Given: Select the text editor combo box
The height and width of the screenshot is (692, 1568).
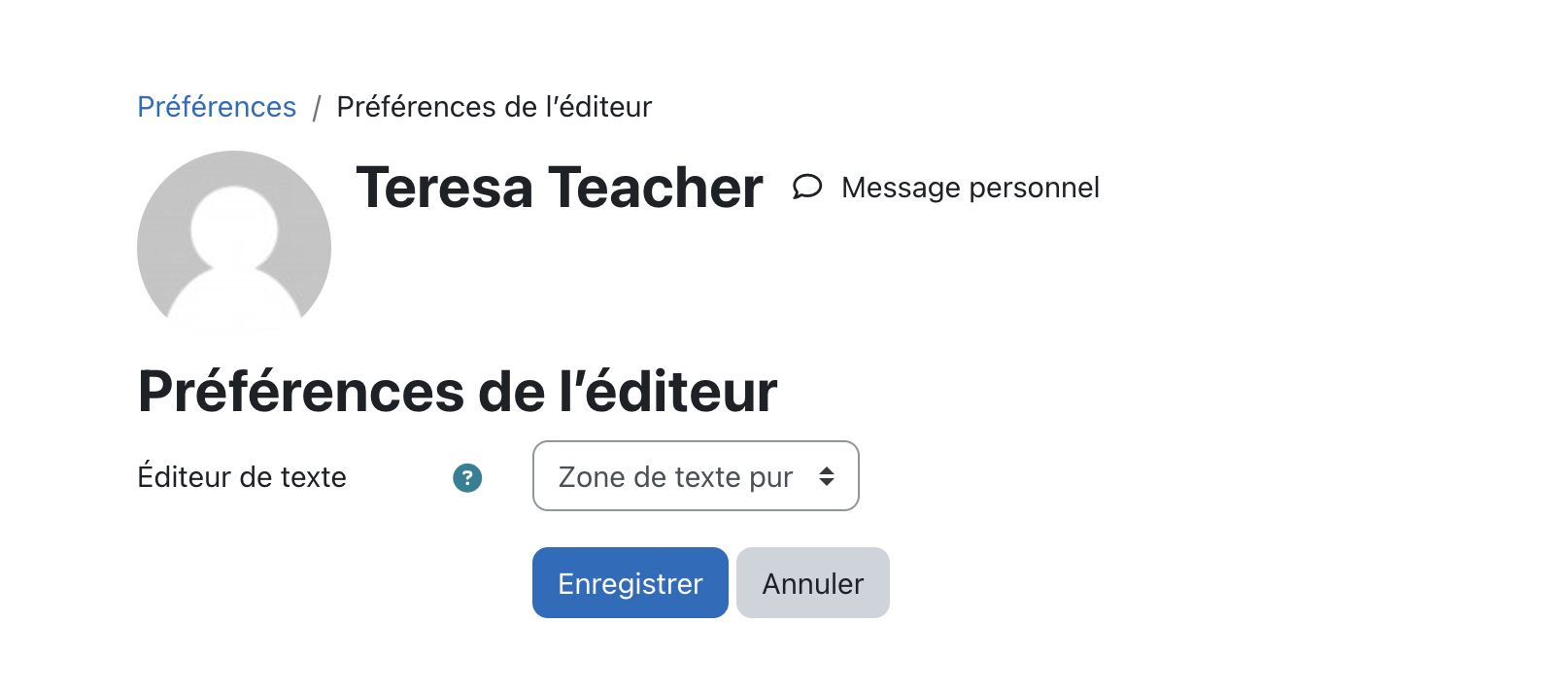Looking at the screenshot, I should 696,476.
